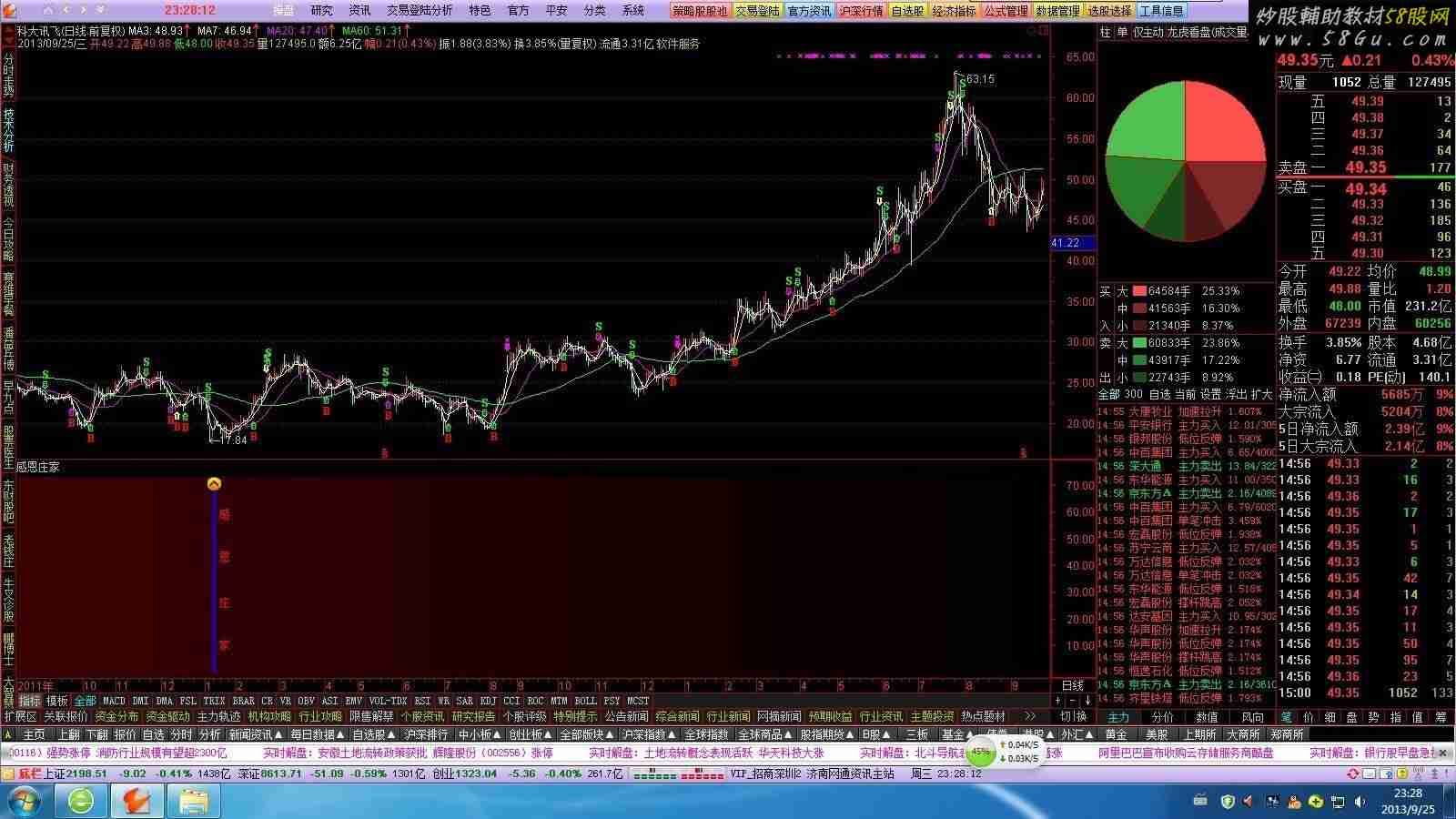The width and height of the screenshot is (1456, 819).
Task: Expand the >> more tabs arrow
Action: click(x=1030, y=716)
